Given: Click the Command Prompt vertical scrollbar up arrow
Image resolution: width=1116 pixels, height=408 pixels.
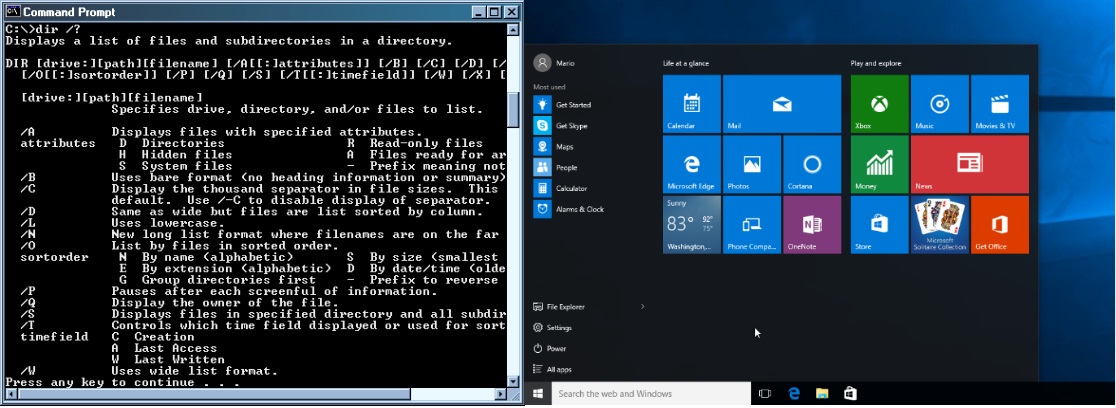Looking at the screenshot, I should [x=512, y=30].
